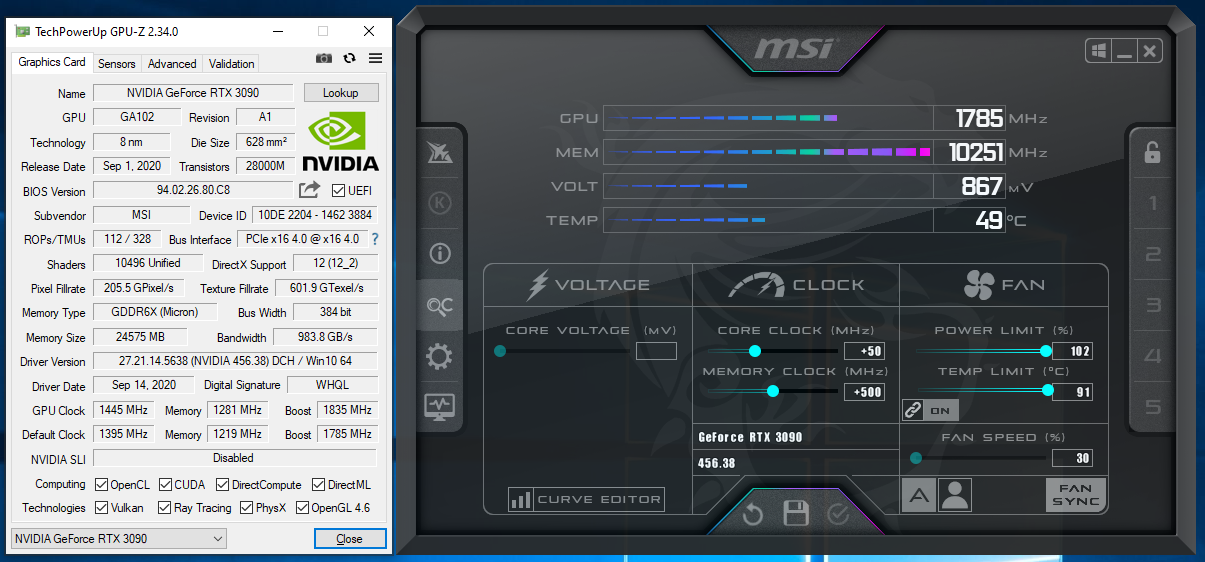Viewport: 1205px width, 562px height.
Task: Open the NVIDIA GeForce RTX 3090 GPU dropdown
Action: pyautogui.click(x=119, y=538)
